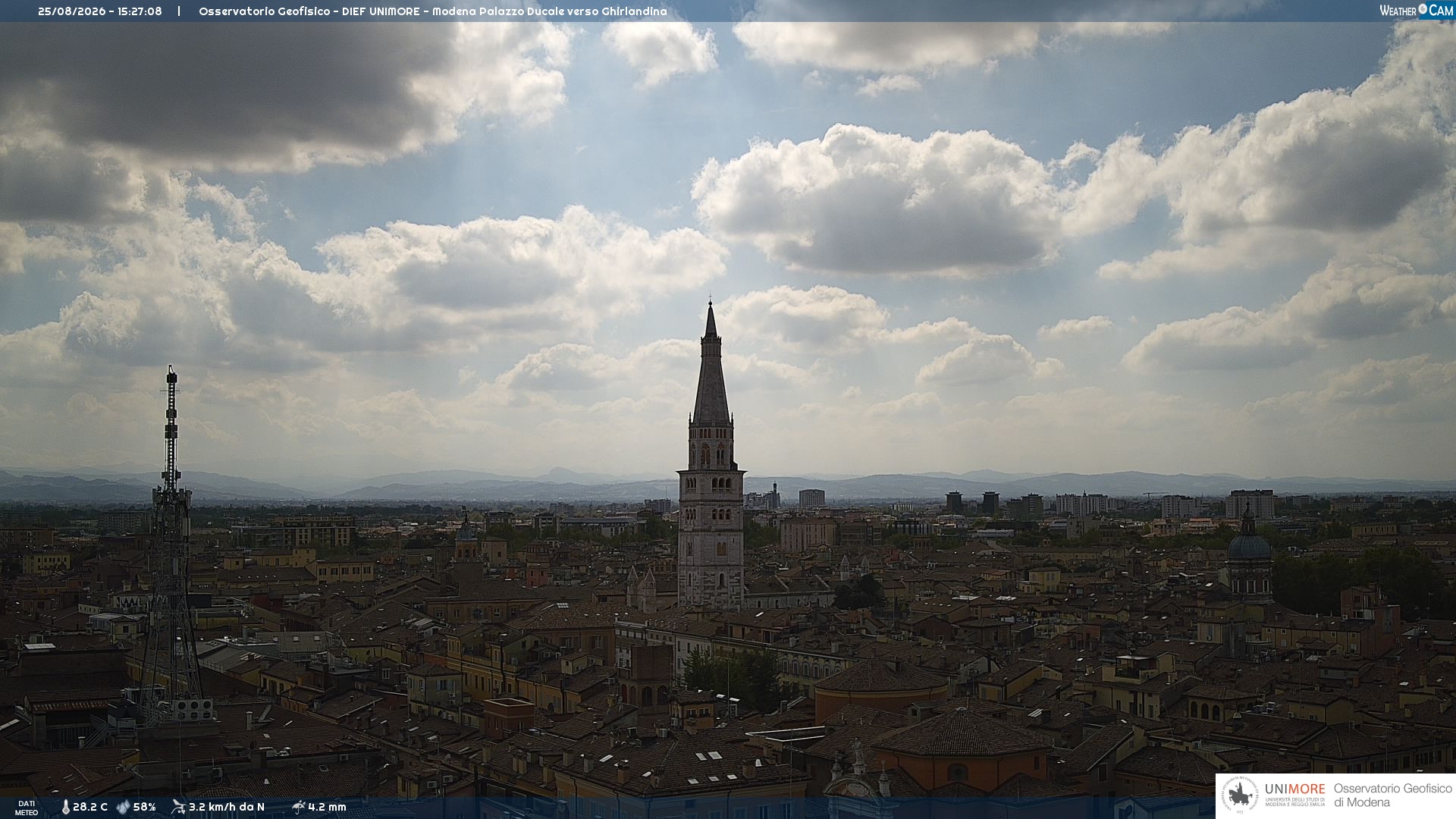Click the 28.2 C temperature reading

pos(90,807)
